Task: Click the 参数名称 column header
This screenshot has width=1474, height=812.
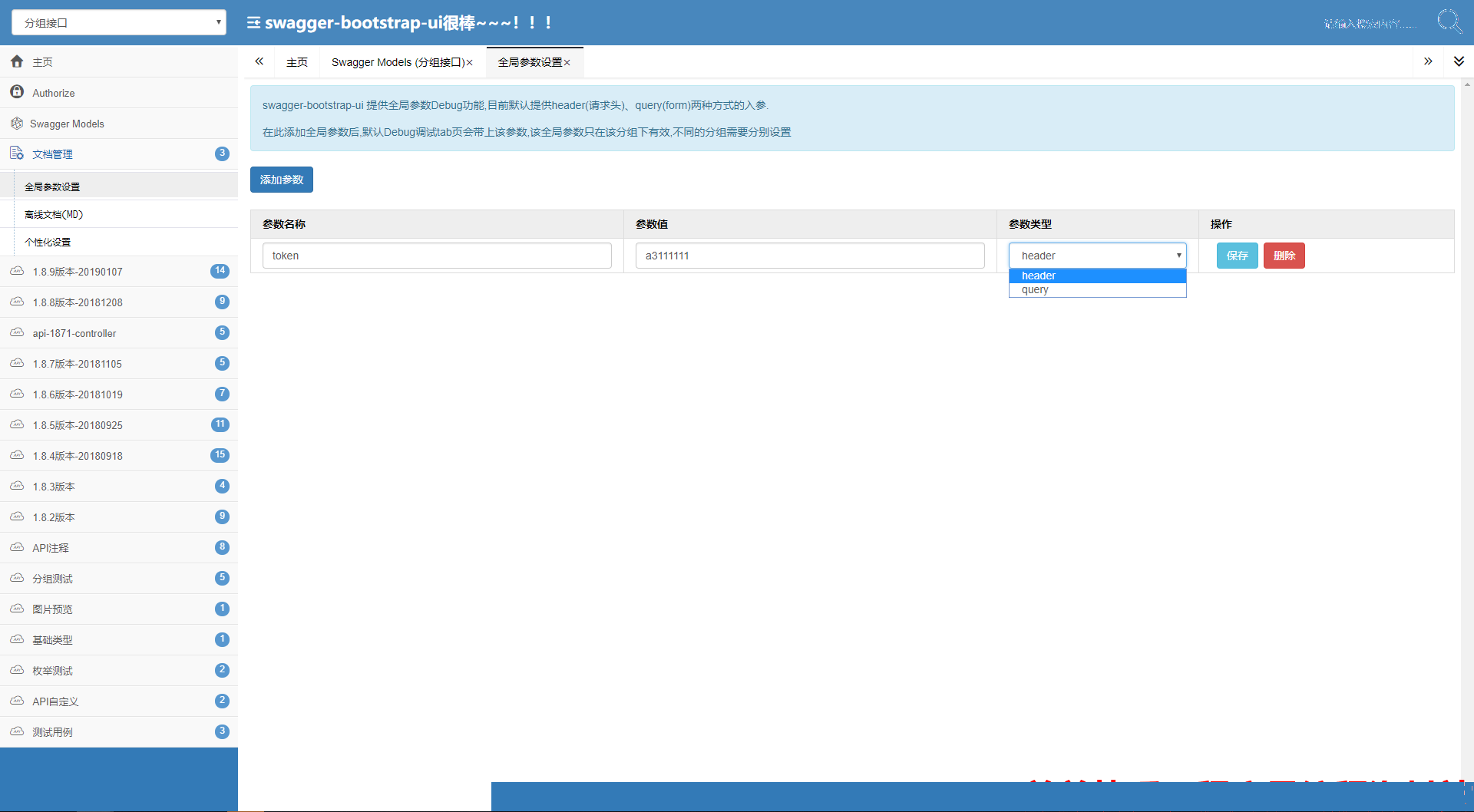Action: point(437,224)
